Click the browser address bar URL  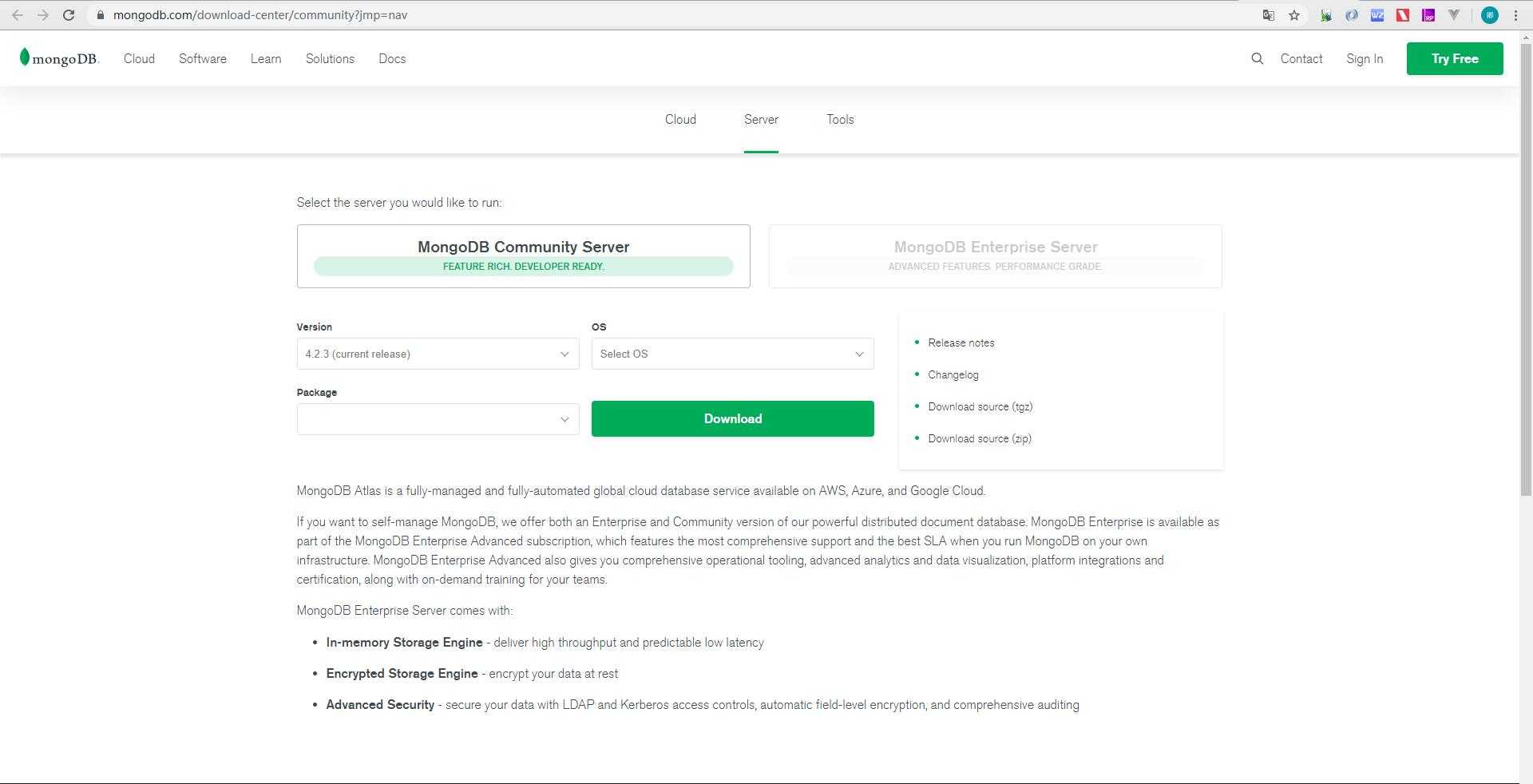tap(260, 15)
